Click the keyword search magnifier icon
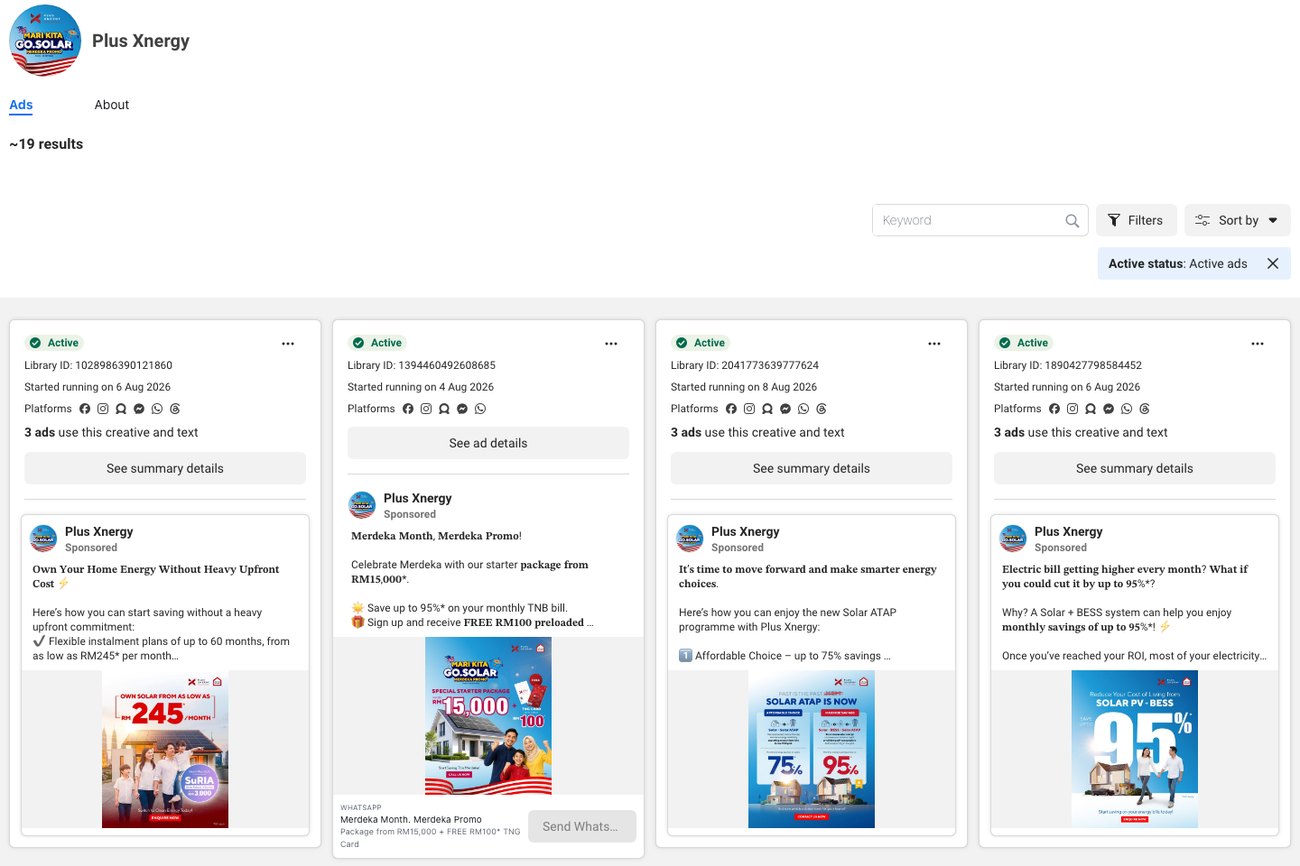Image resolution: width=1300 pixels, height=866 pixels. pyautogui.click(x=1072, y=221)
